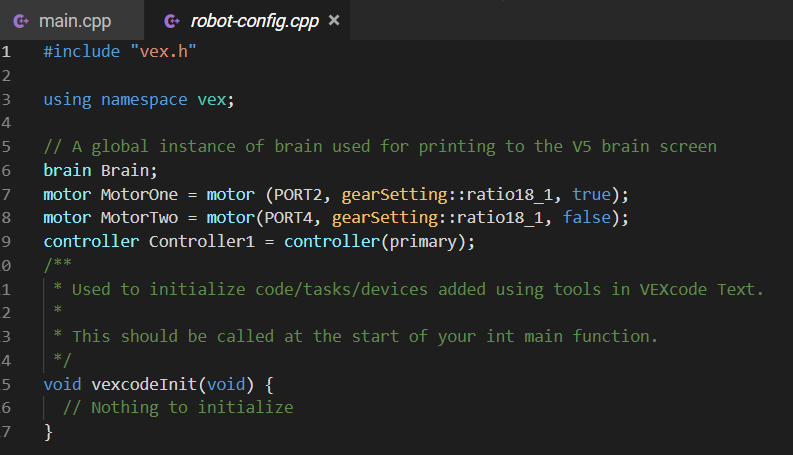Click the true keyword on line 7

pyautogui.click(x=591, y=194)
